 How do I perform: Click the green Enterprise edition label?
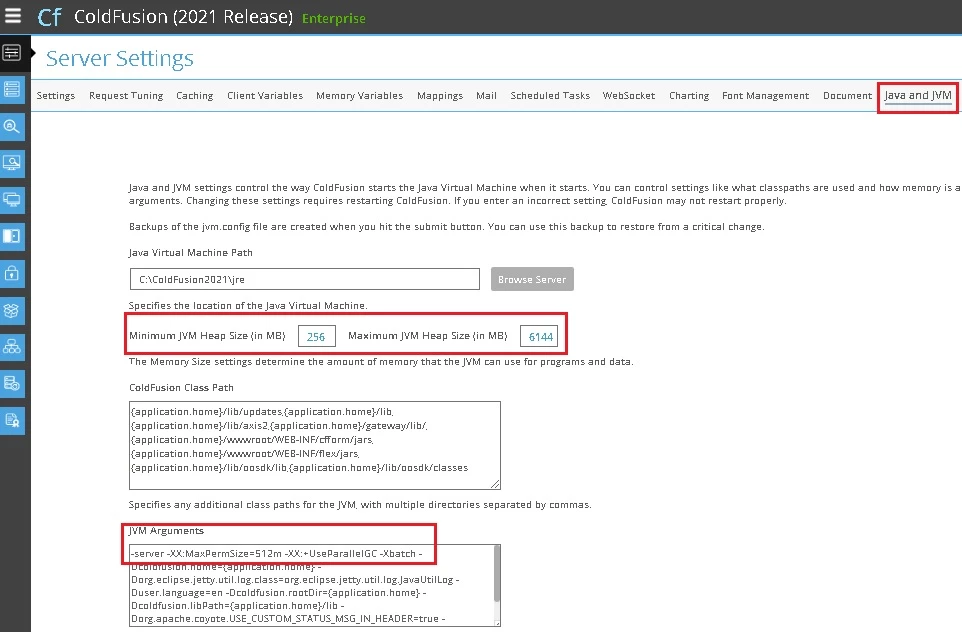click(334, 18)
